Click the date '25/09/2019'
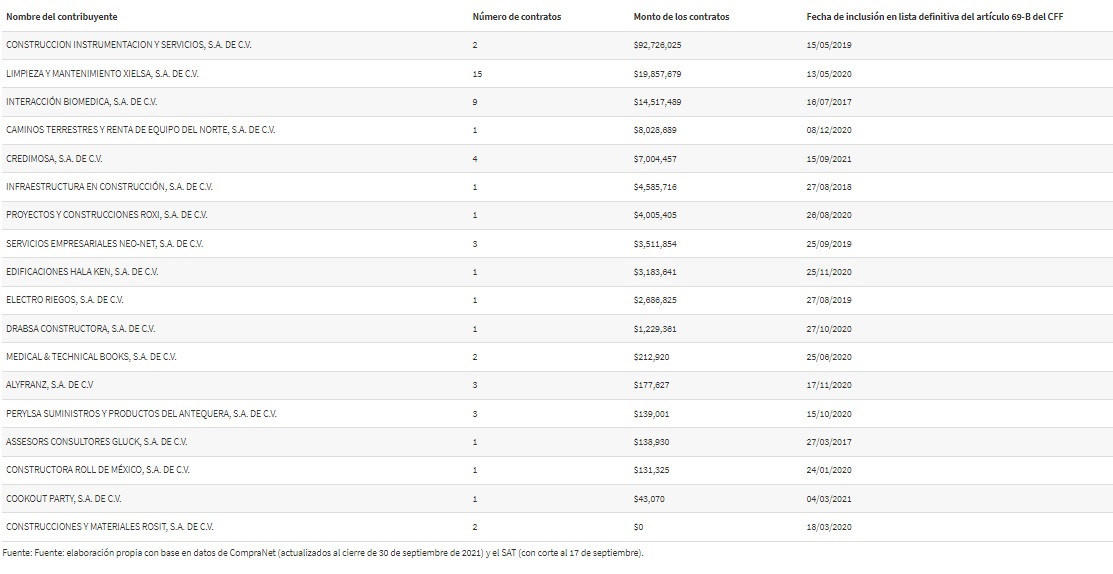The width and height of the screenshot is (1113, 574). point(829,243)
